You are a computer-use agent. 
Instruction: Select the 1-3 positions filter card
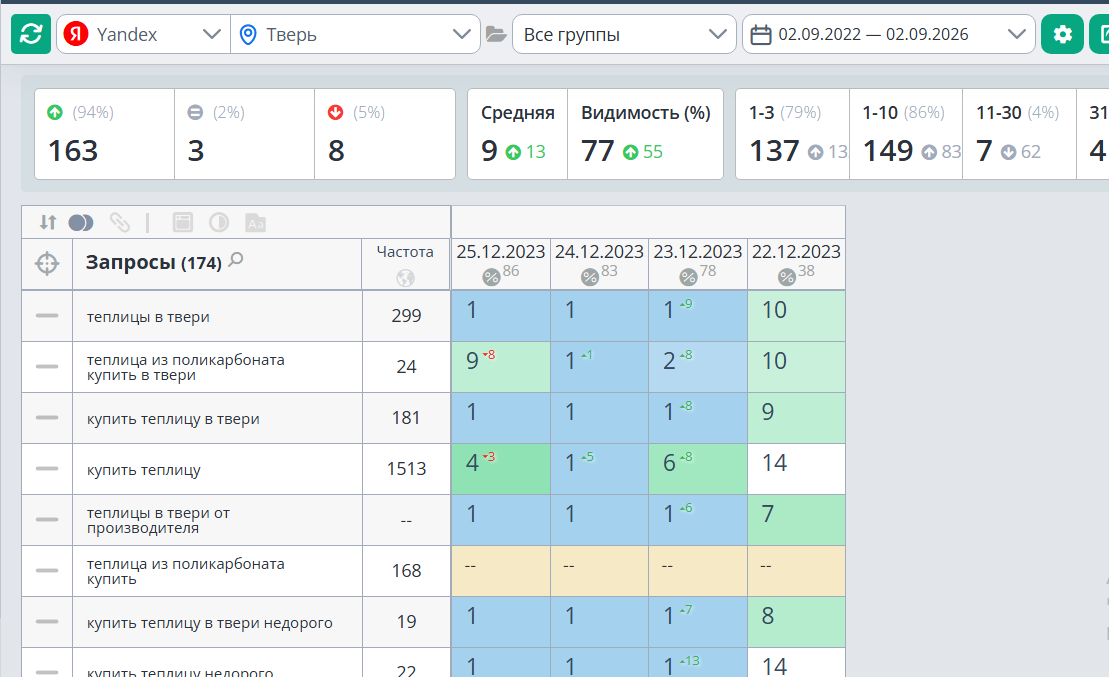coord(792,134)
